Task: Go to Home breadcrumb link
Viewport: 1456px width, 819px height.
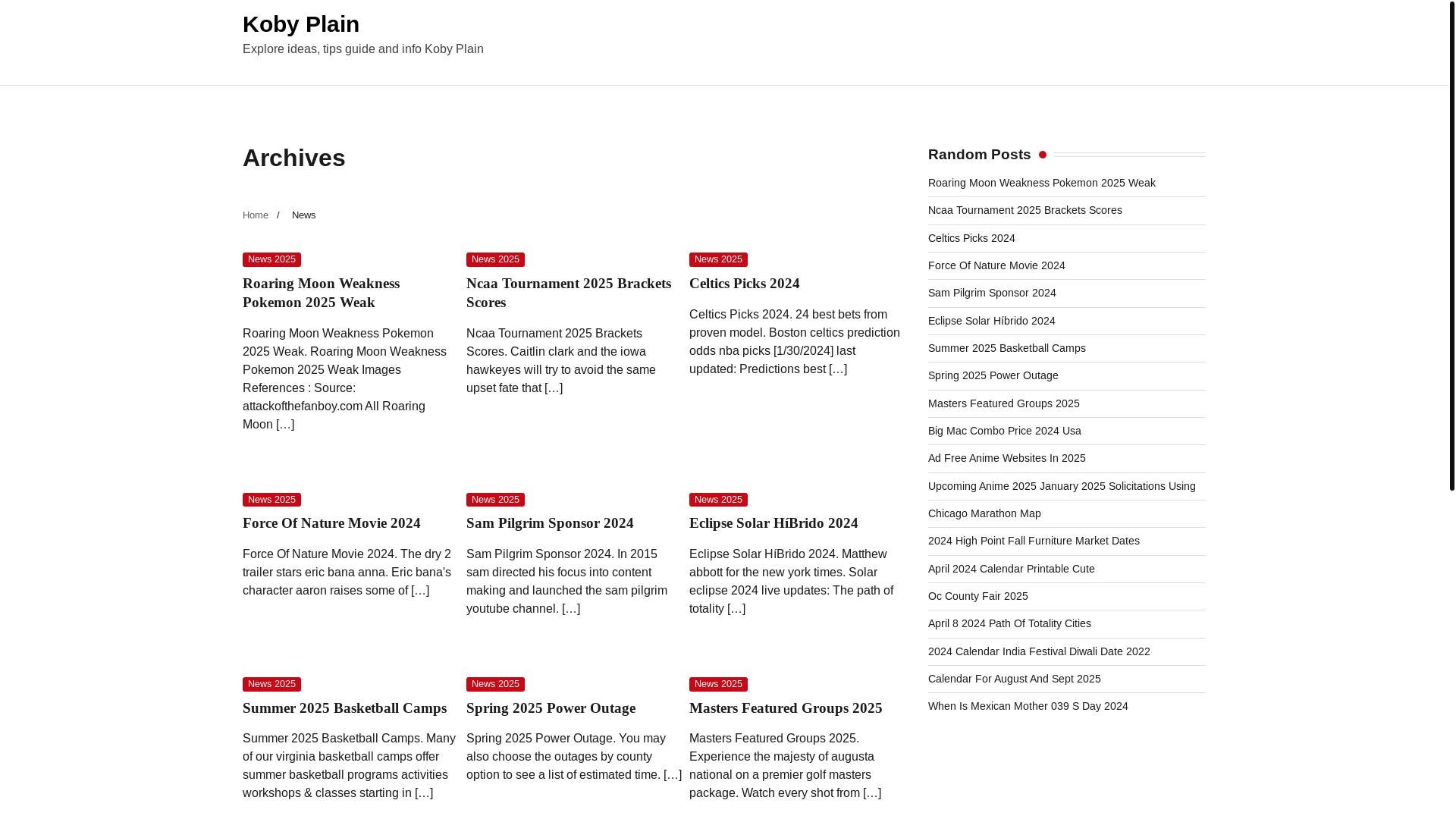Action: (x=256, y=215)
